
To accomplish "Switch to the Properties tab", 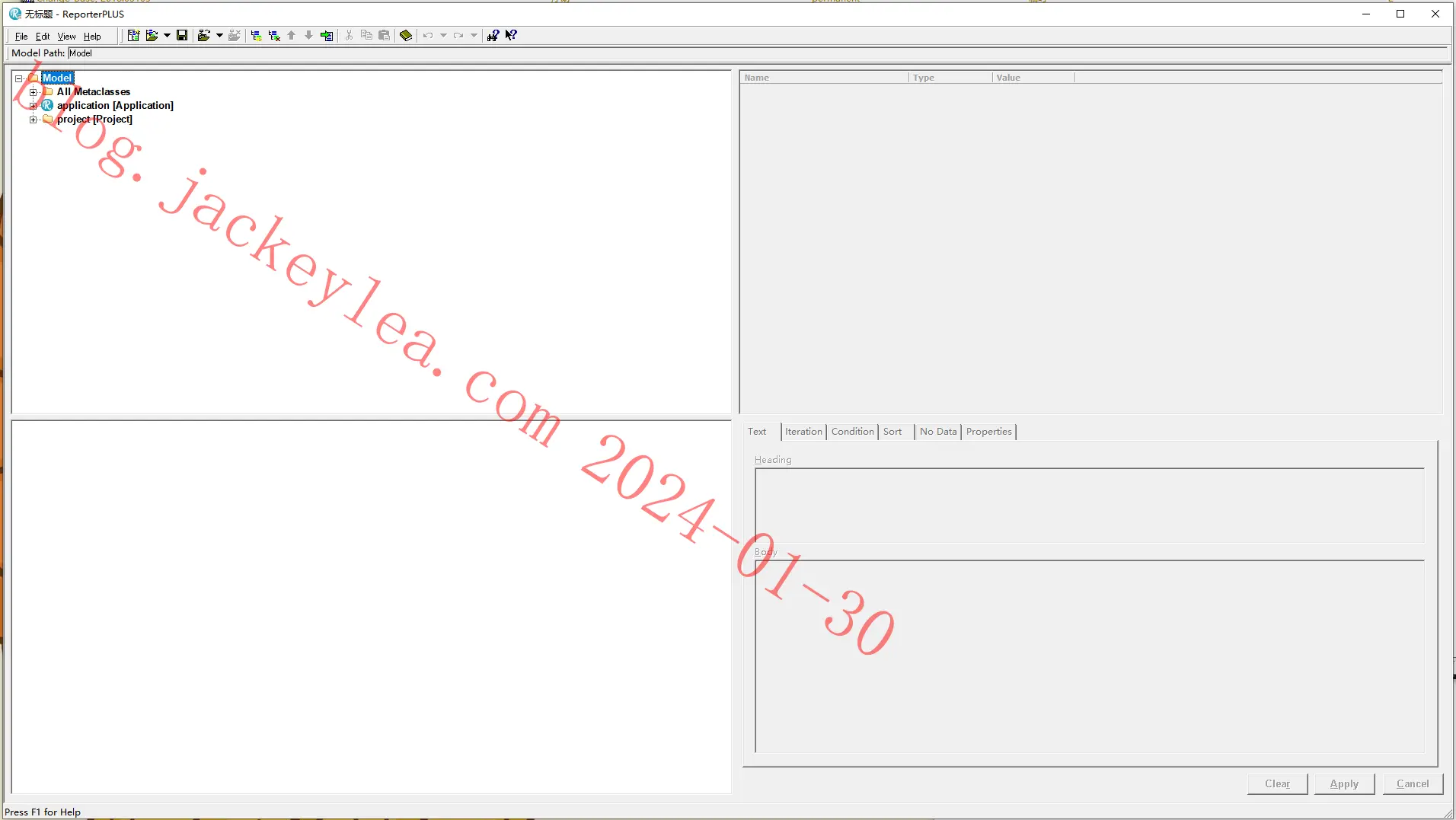I will (x=988, y=432).
